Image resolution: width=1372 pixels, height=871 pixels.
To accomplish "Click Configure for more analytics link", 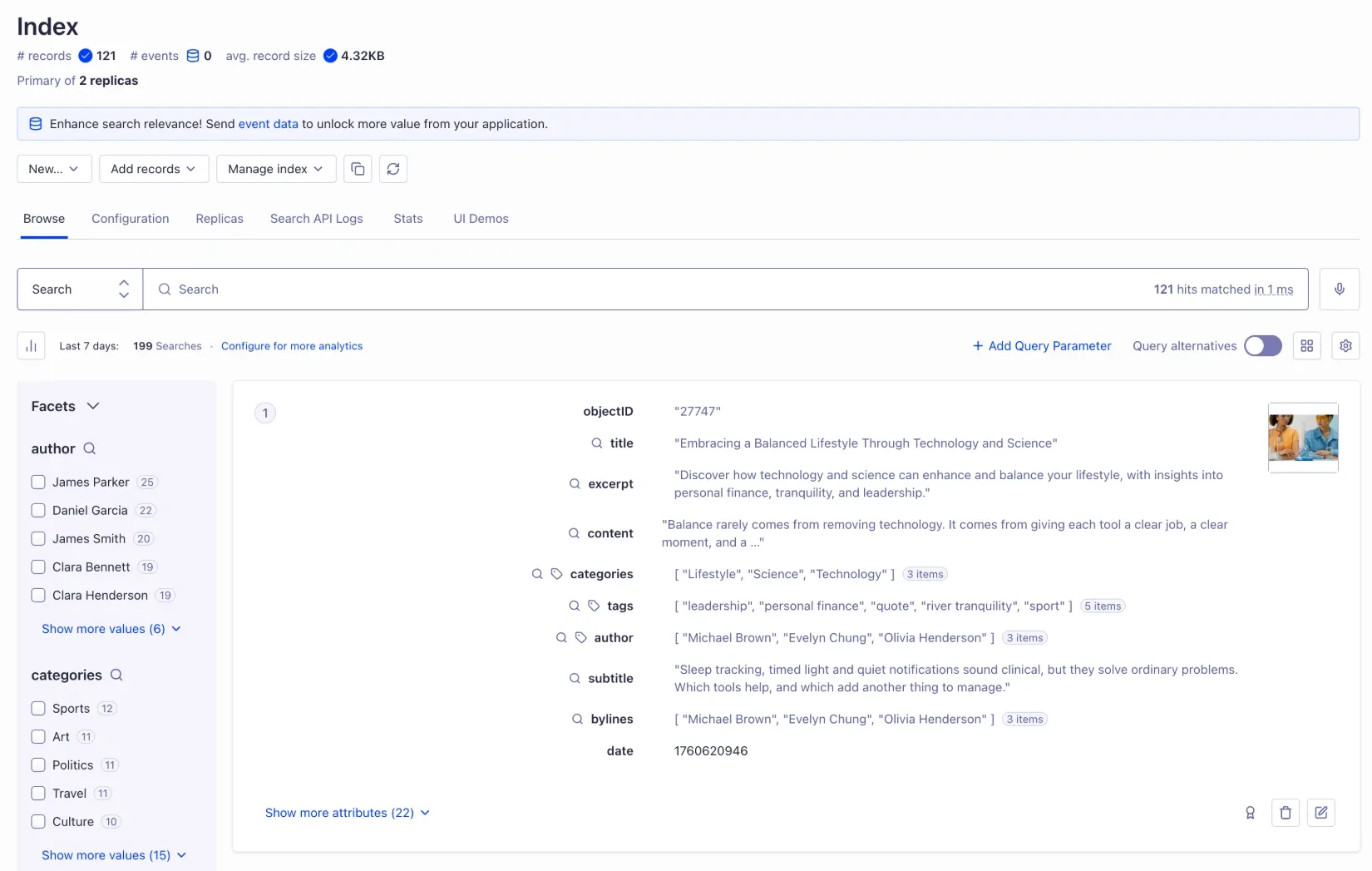I will [x=292, y=346].
